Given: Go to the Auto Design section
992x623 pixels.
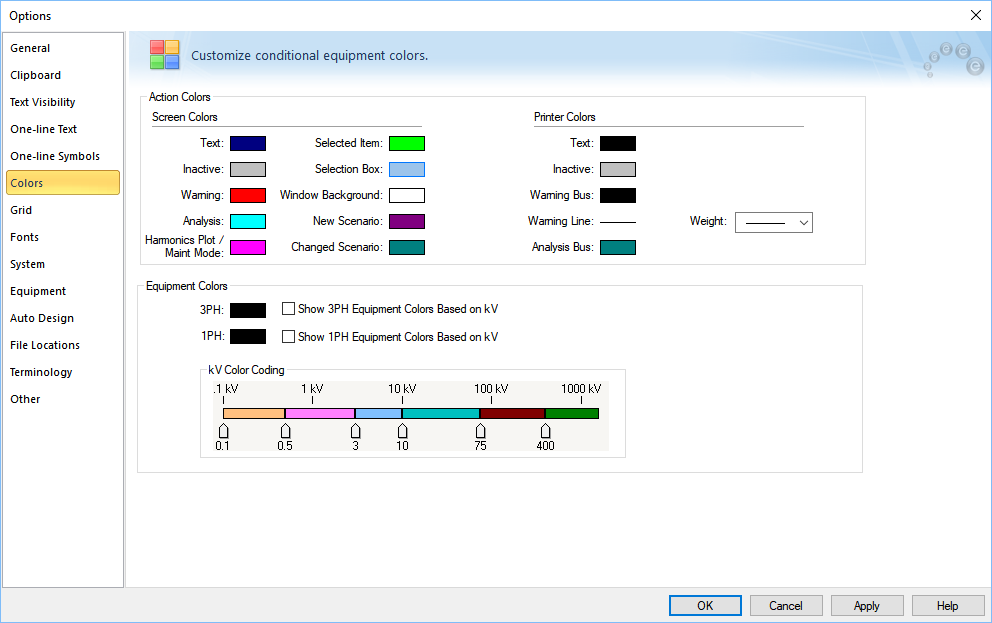Looking at the screenshot, I should click(x=42, y=318).
